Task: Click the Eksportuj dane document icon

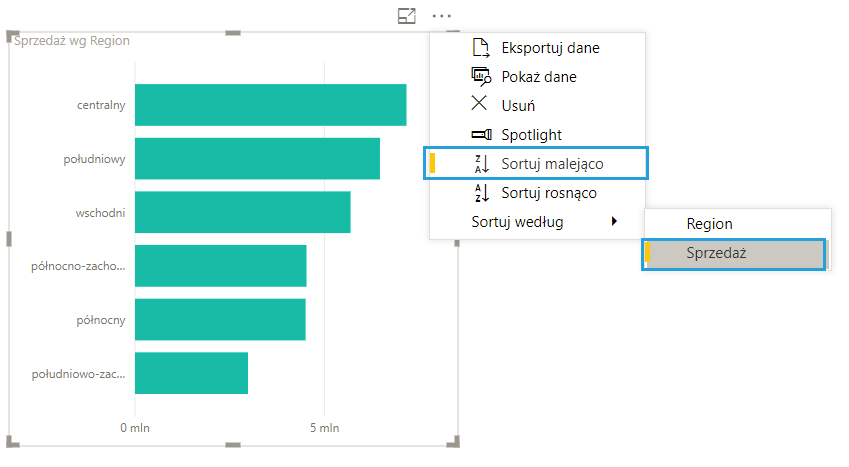Action: pyautogui.click(x=480, y=47)
